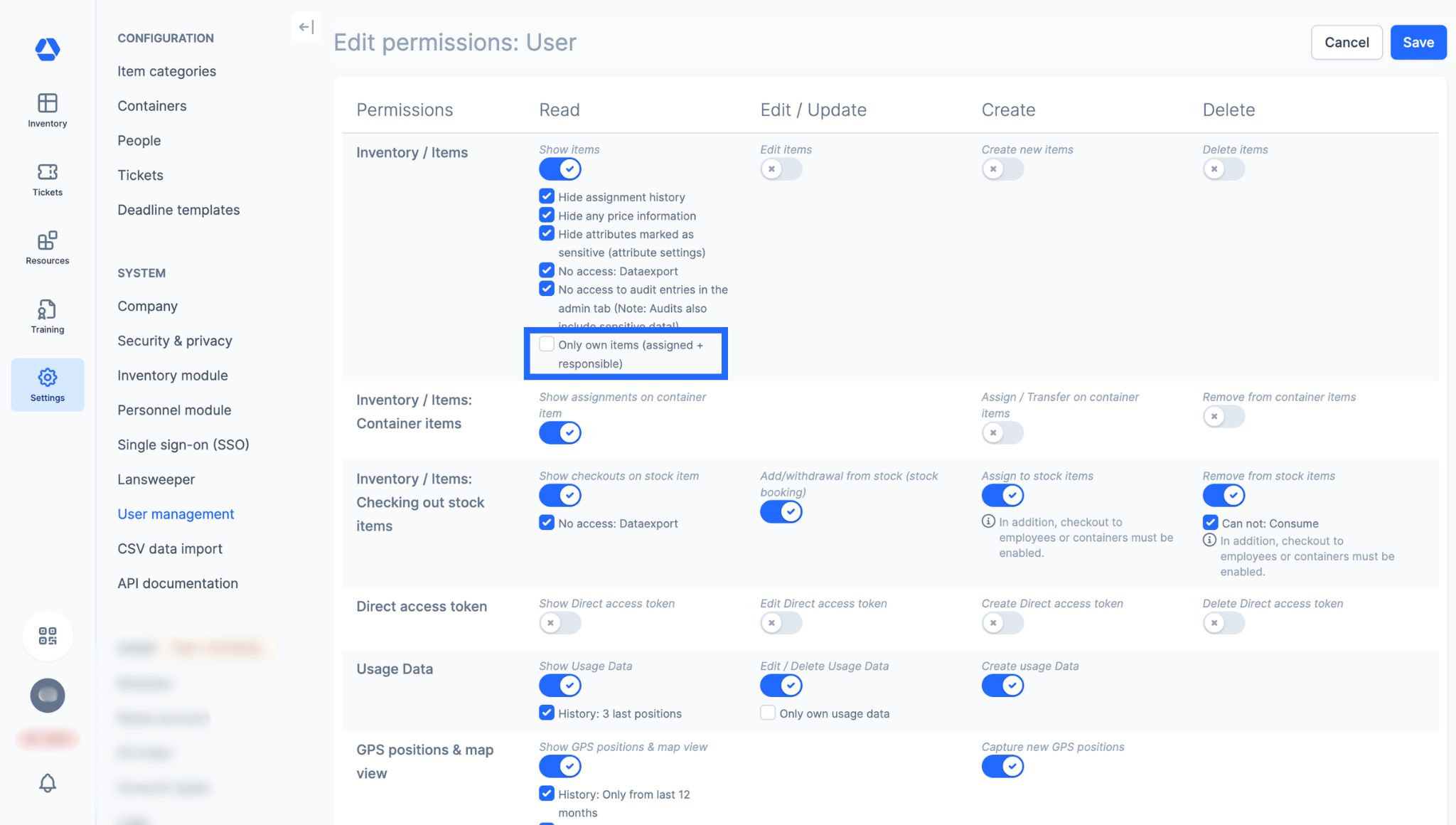Open the user avatar profile
The image size is (1456, 825).
click(x=48, y=696)
